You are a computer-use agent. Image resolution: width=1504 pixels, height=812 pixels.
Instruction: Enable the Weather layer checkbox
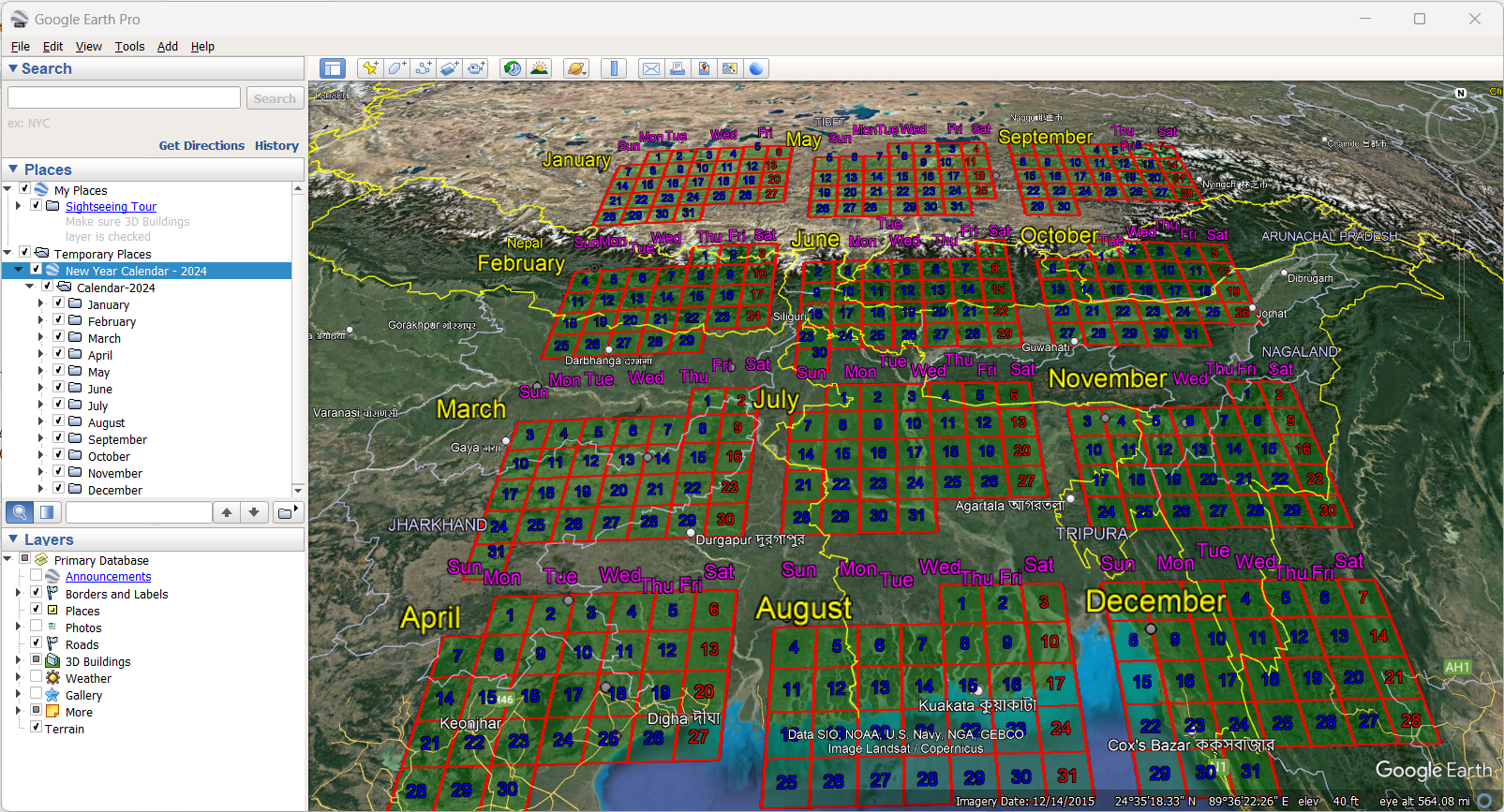(37, 678)
